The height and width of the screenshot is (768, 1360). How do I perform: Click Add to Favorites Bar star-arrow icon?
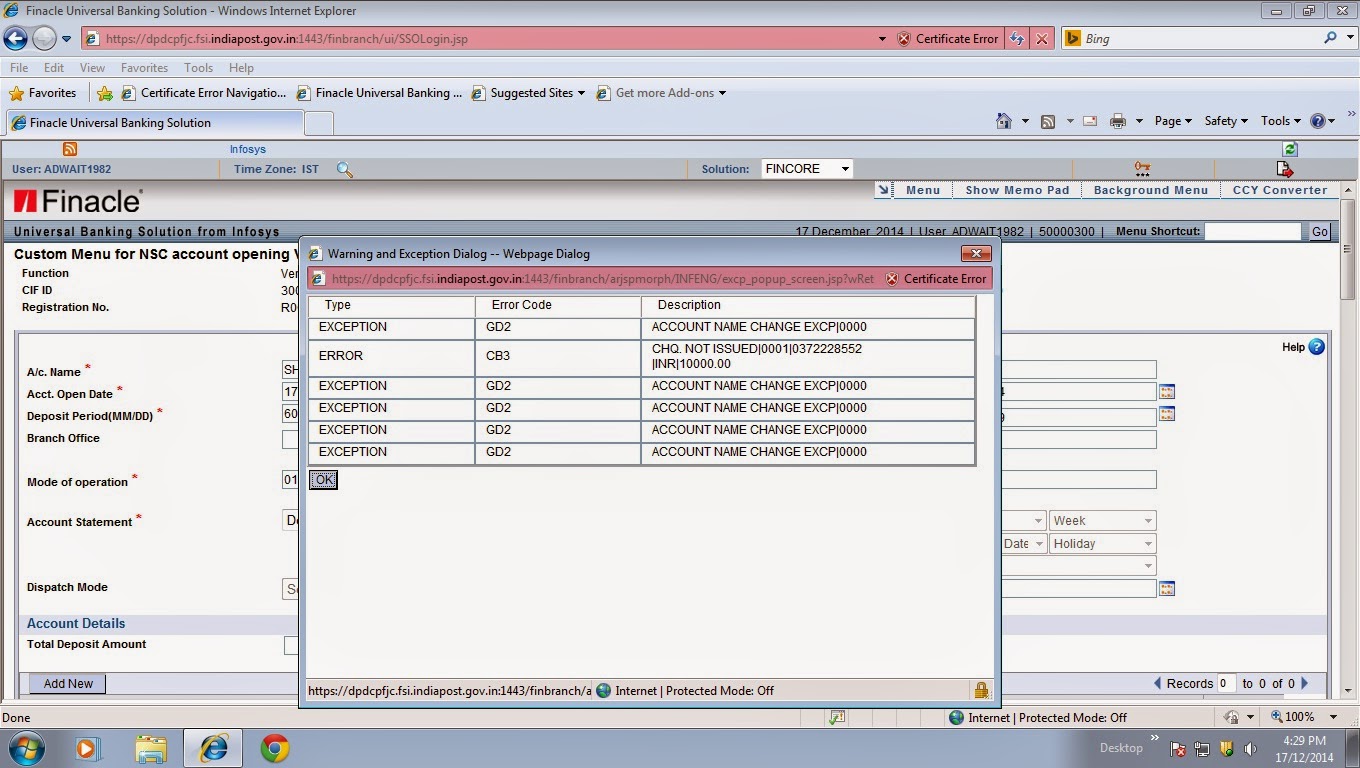point(105,93)
